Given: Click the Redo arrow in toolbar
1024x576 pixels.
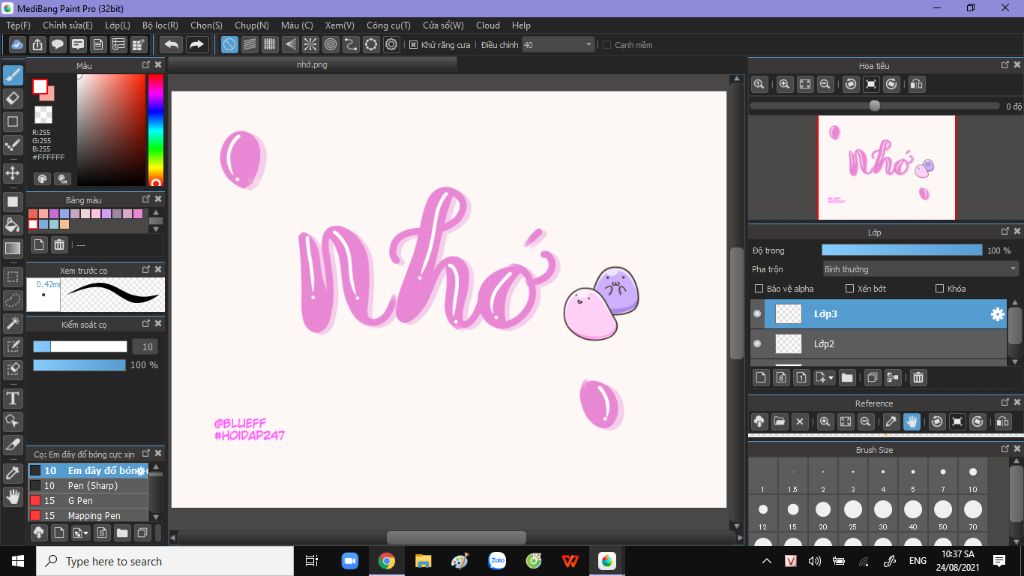Looking at the screenshot, I should 196,44.
